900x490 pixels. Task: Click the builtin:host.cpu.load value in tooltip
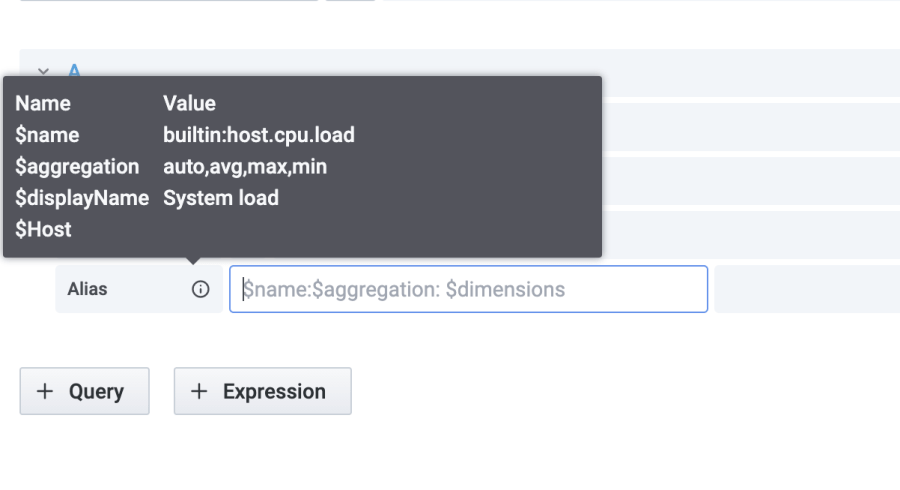point(258,135)
